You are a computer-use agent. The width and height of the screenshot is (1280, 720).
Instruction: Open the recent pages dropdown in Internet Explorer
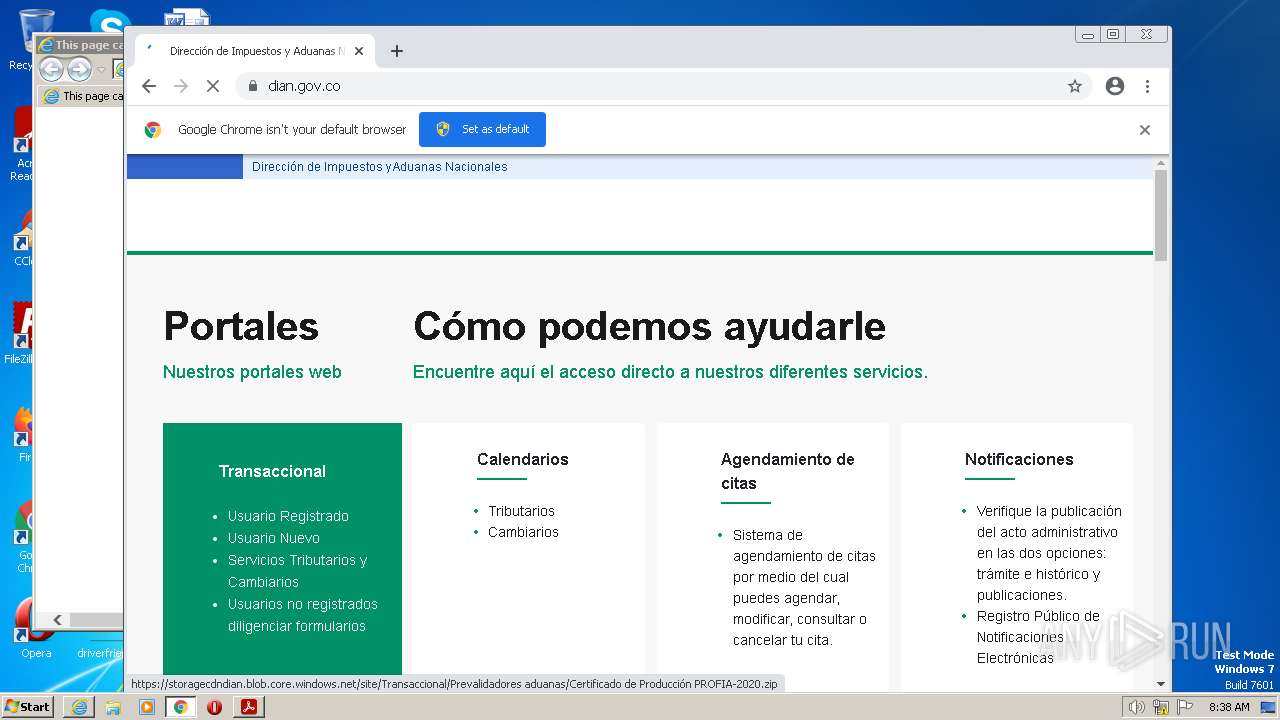tap(101, 70)
